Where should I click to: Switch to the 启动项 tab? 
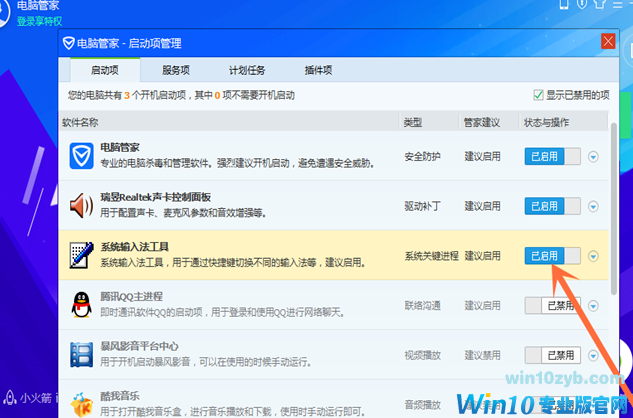coord(105,70)
